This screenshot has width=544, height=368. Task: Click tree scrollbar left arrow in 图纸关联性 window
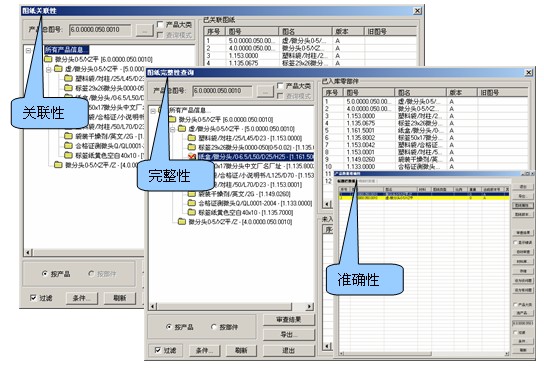[29, 253]
